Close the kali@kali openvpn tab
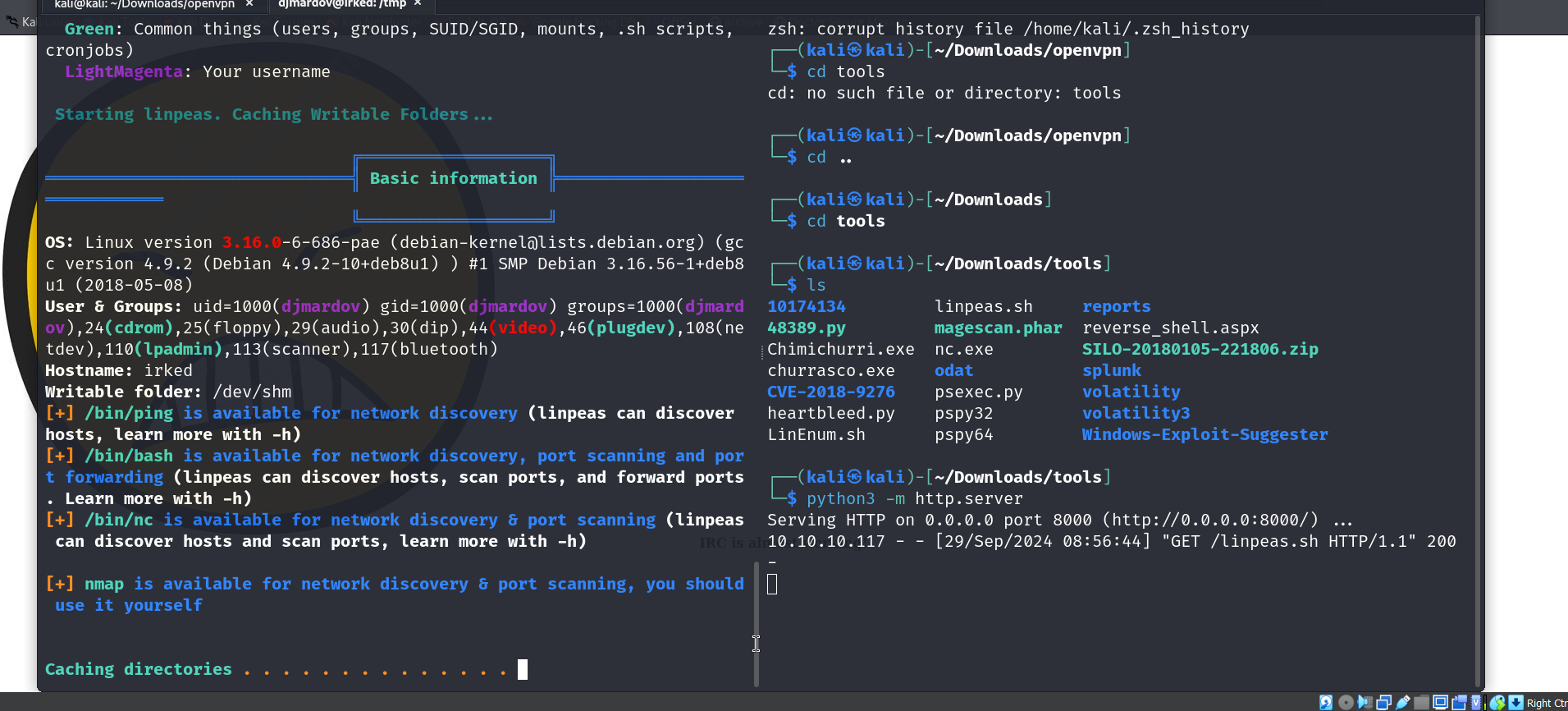The height and width of the screenshot is (711, 1568). coord(249,4)
